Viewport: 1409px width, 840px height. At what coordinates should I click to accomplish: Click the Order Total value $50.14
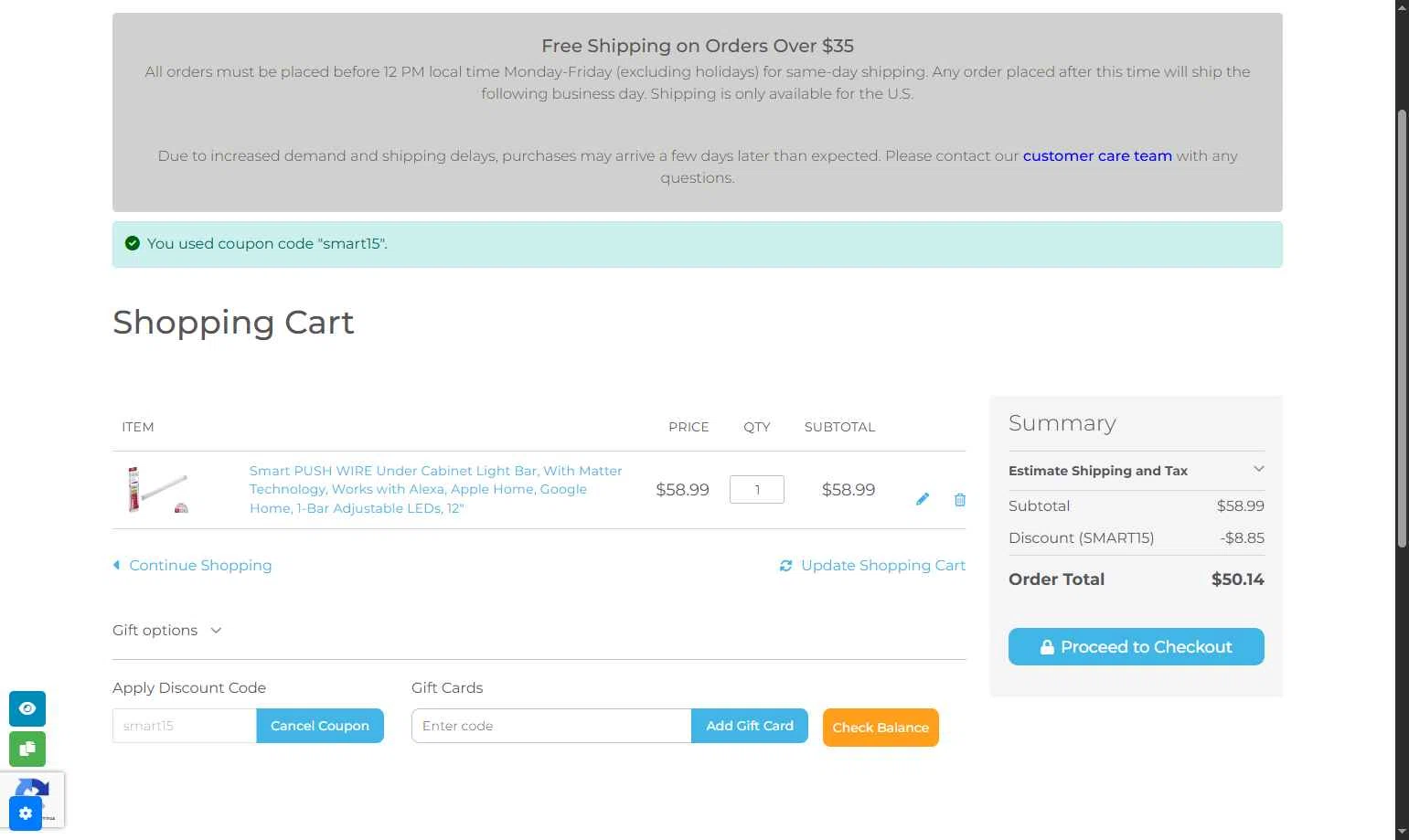coord(1238,579)
